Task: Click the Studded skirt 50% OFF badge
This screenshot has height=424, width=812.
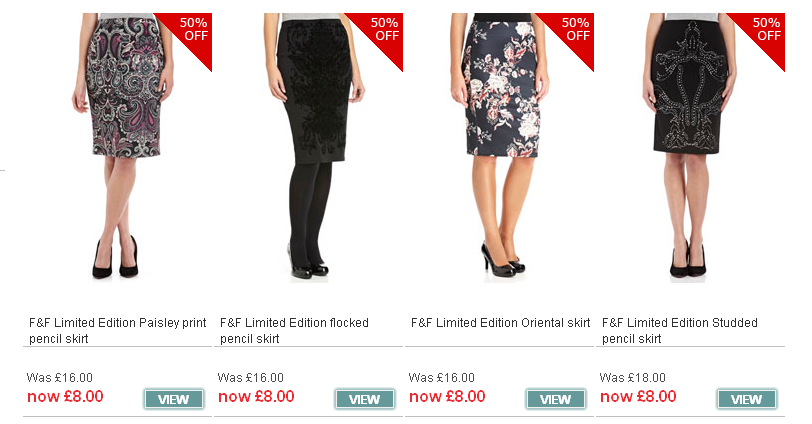Action: (765, 32)
